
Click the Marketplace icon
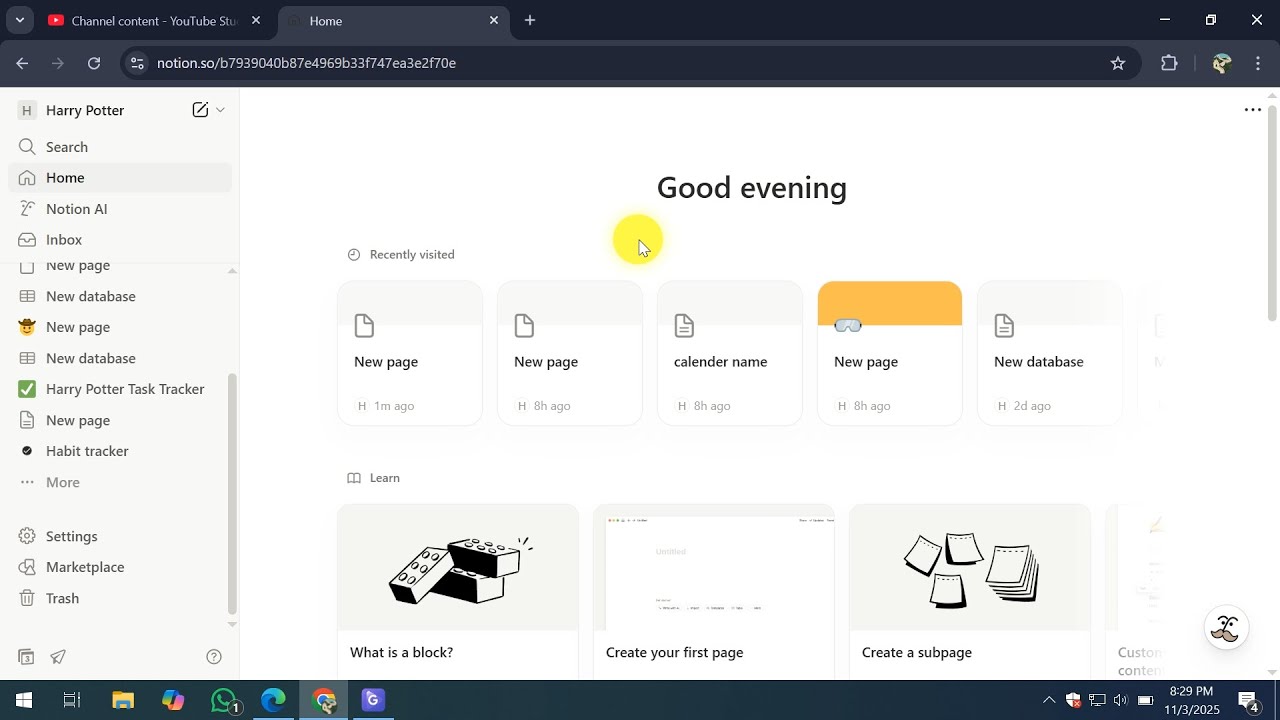pyautogui.click(x=27, y=567)
